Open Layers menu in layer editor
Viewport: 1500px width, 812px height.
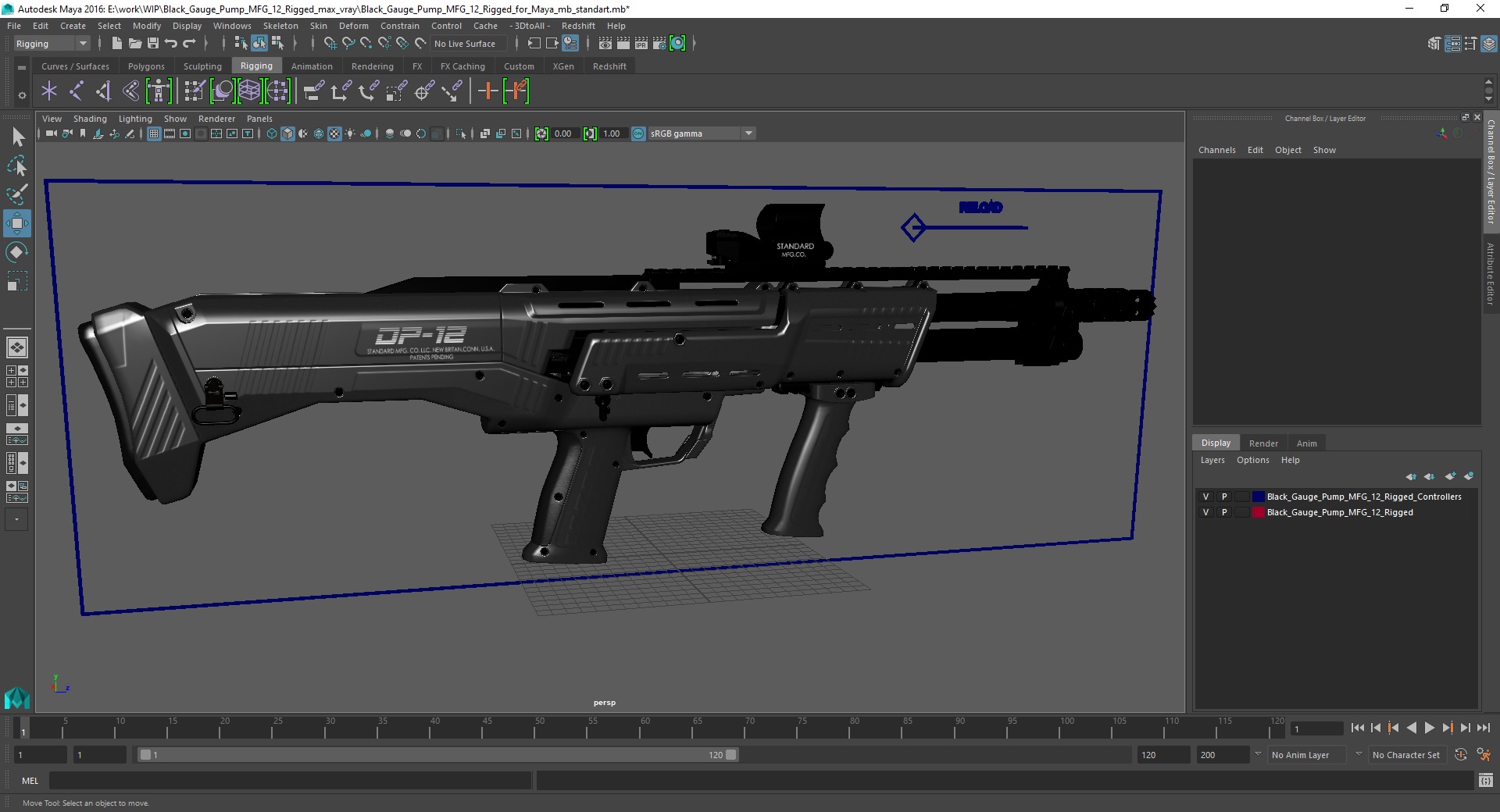click(x=1212, y=460)
